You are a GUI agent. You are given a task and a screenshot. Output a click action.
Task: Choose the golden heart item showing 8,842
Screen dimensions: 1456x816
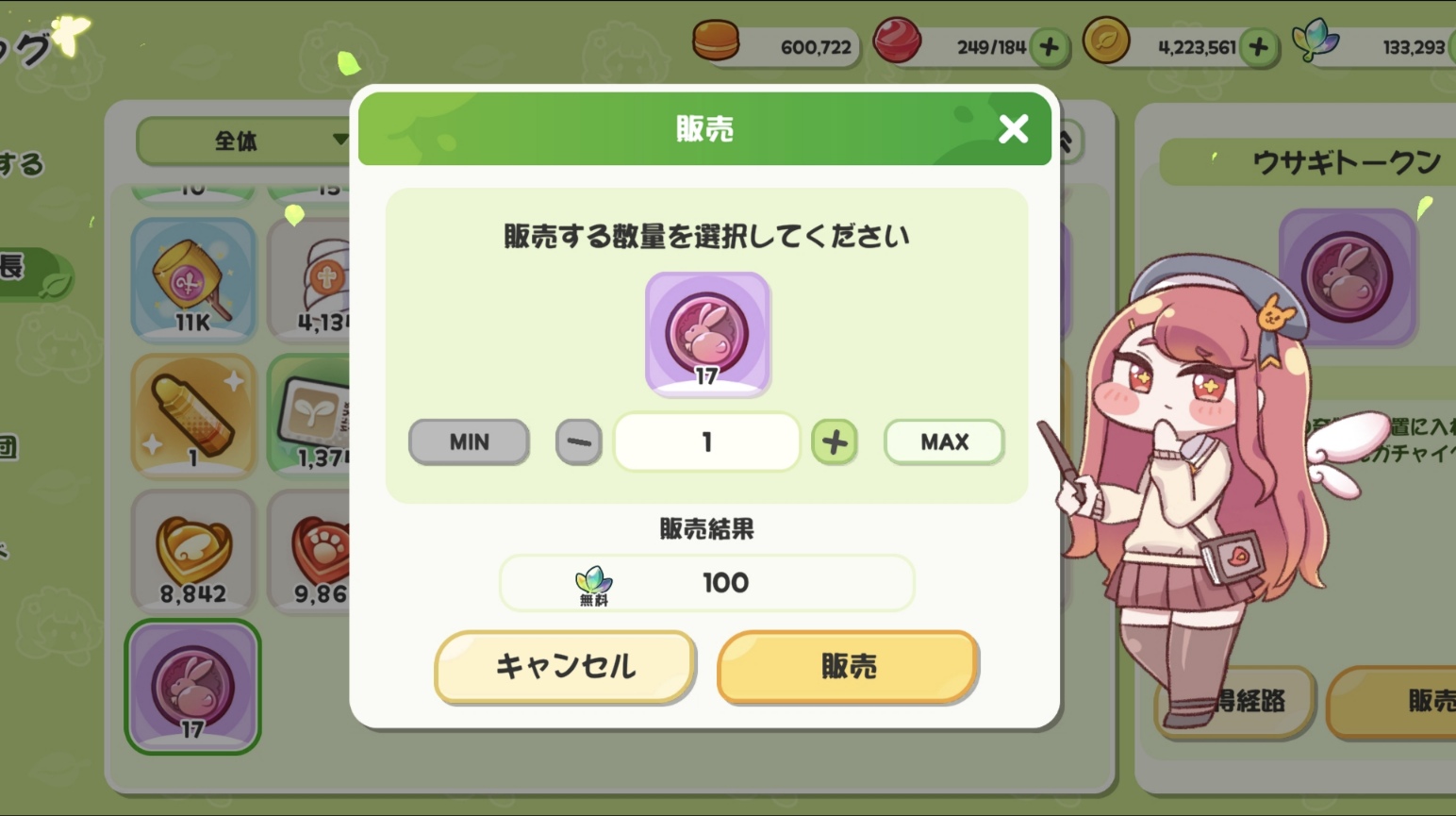(193, 551)
